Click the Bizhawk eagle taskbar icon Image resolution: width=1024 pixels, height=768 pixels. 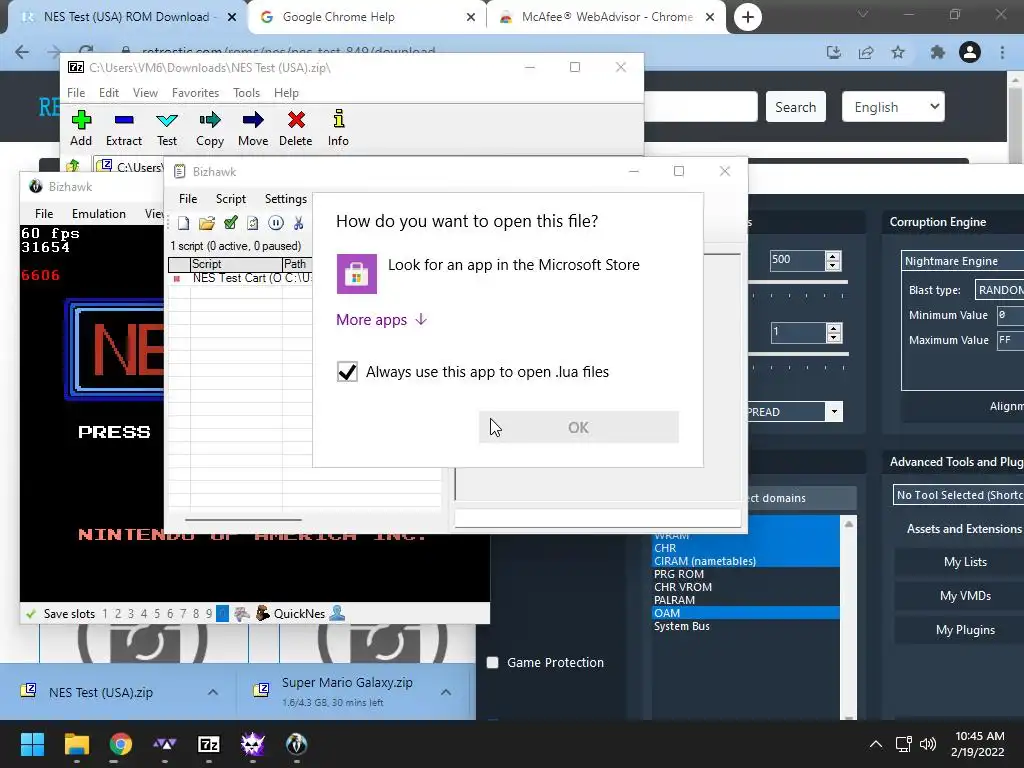click(x=296, y=744)
